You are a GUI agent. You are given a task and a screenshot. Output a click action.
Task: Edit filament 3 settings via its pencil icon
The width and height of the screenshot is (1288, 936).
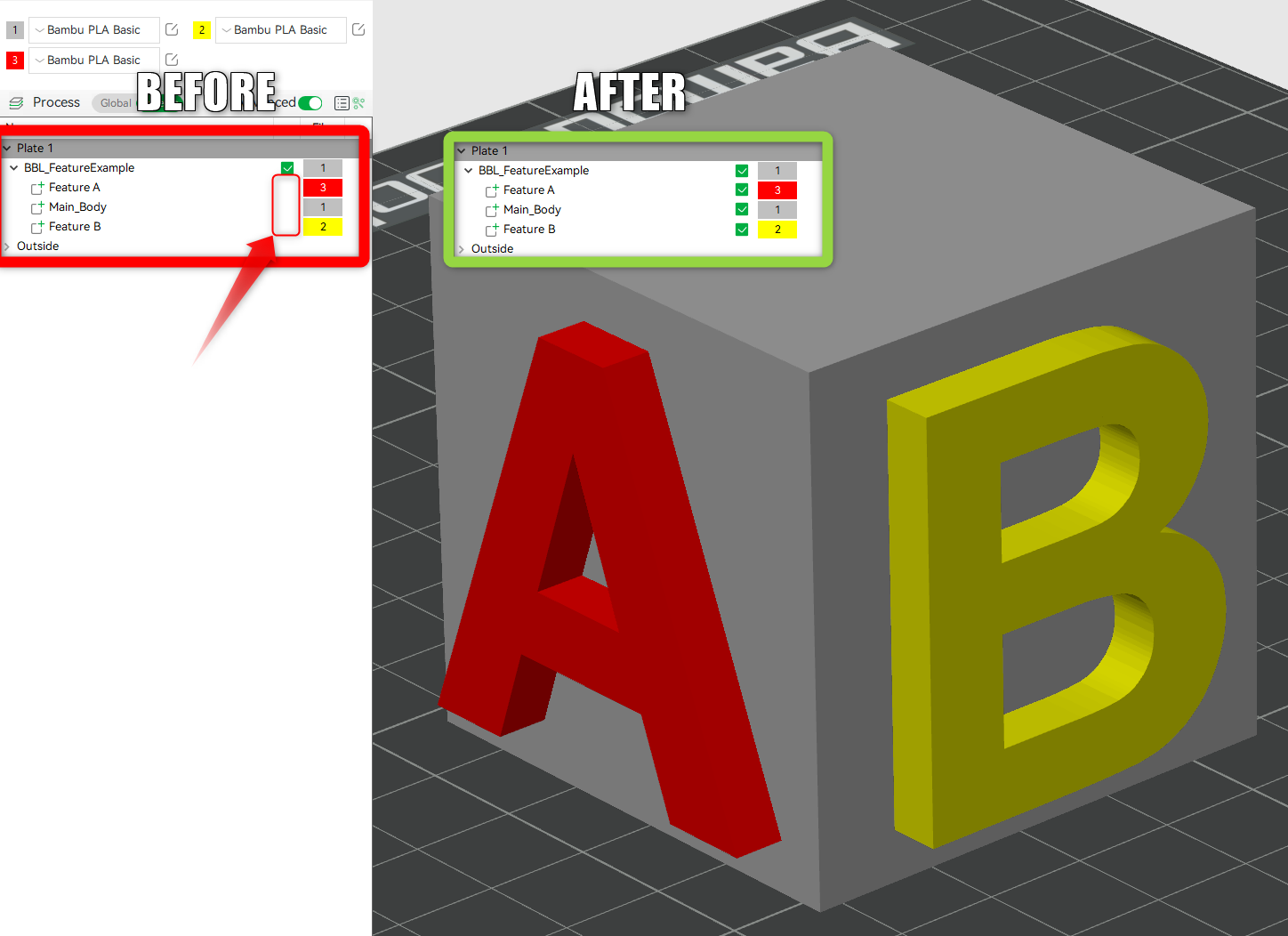click(171, 60)
